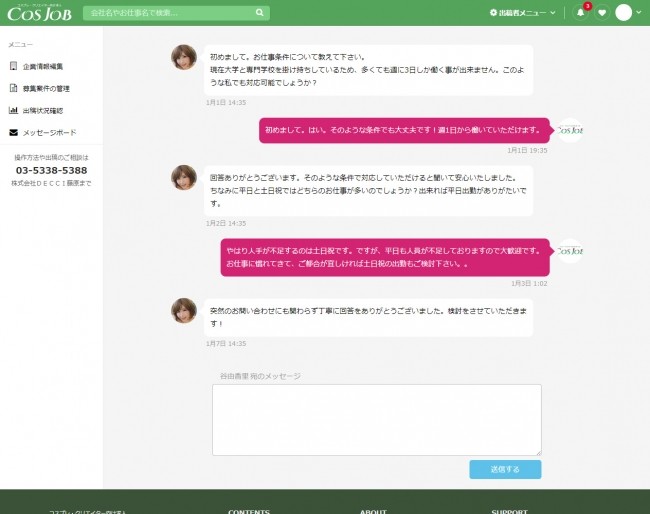Click the CONTENTS heading in footer

[x=249, y=511]
